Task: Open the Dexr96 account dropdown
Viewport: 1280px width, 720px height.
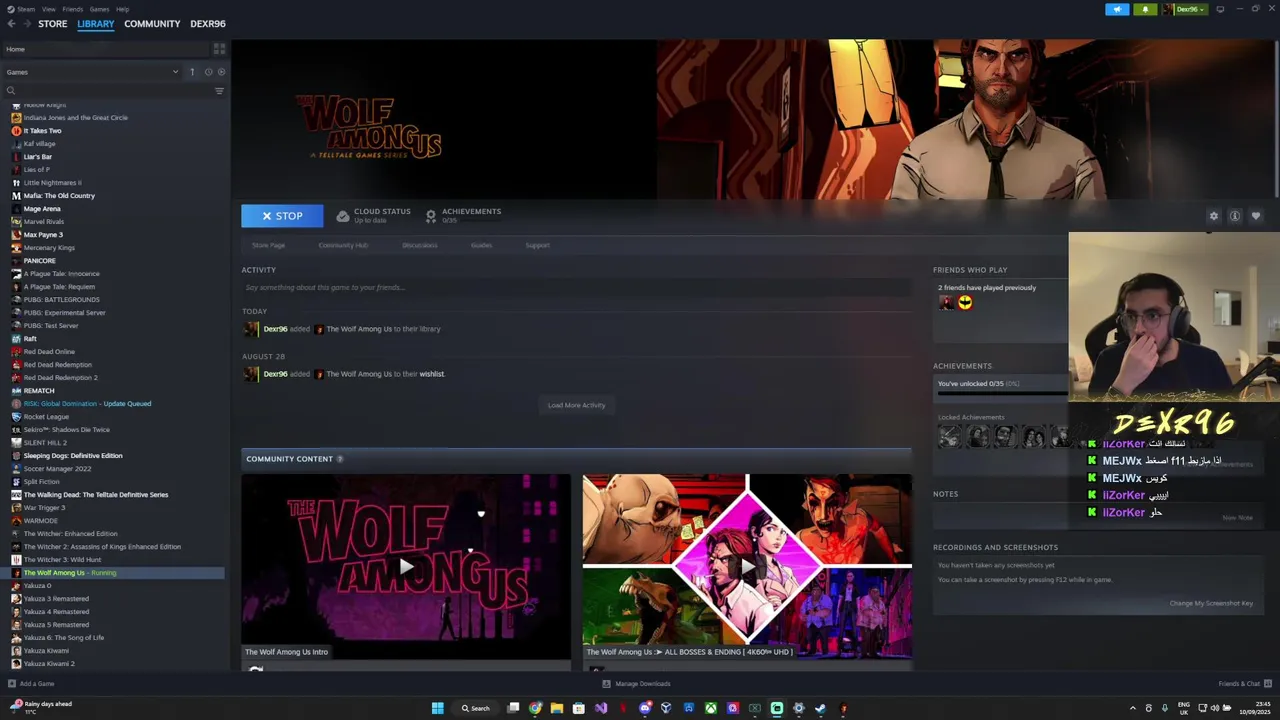Action: [1185, 9]
